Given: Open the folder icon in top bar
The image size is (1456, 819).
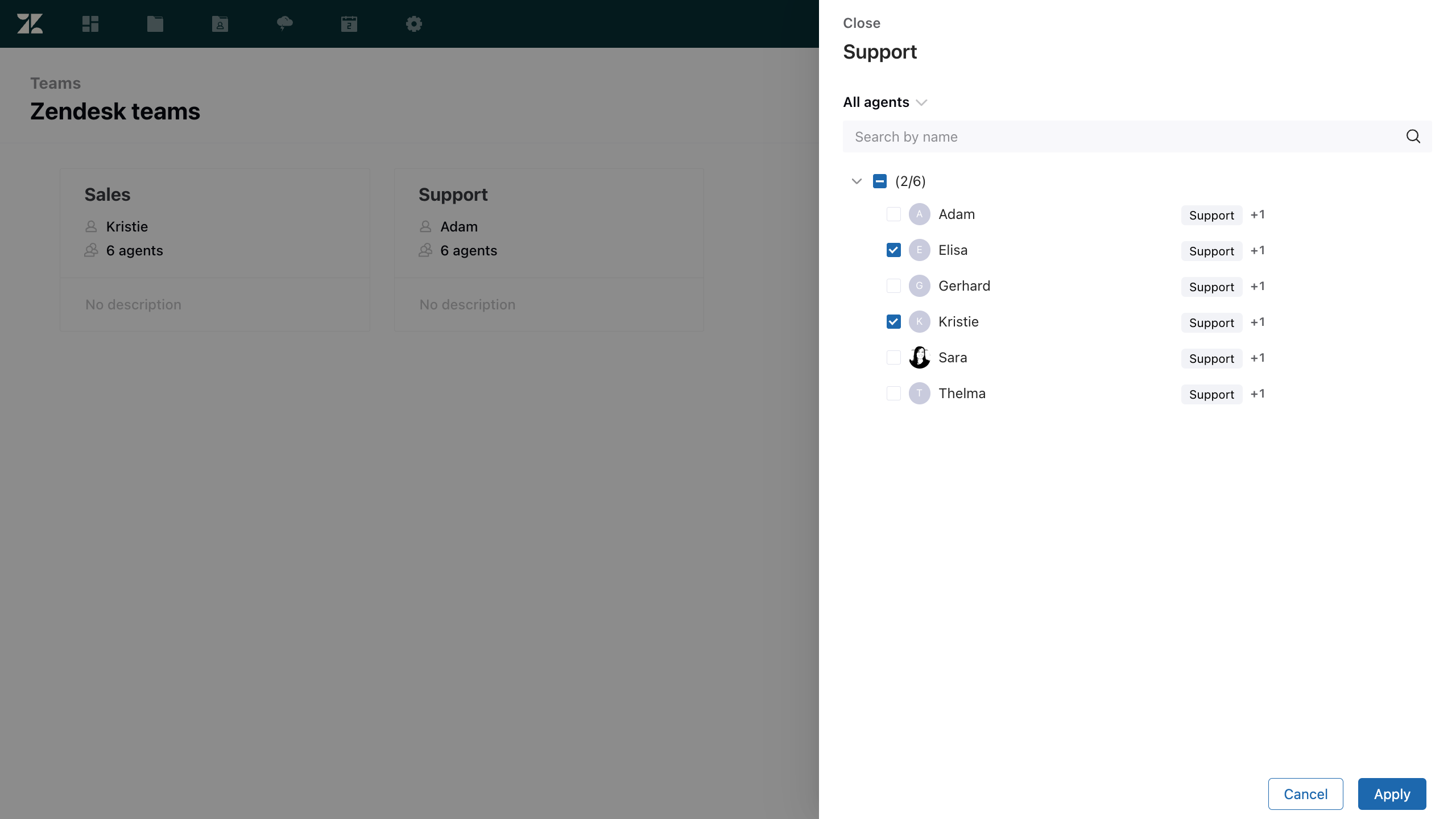Looking at the screenshot, I should point(155,24).
